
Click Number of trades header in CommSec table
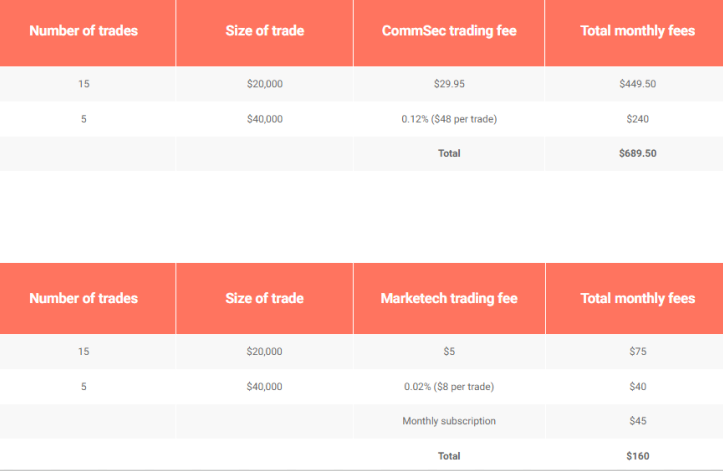click(x=84, y=31)
